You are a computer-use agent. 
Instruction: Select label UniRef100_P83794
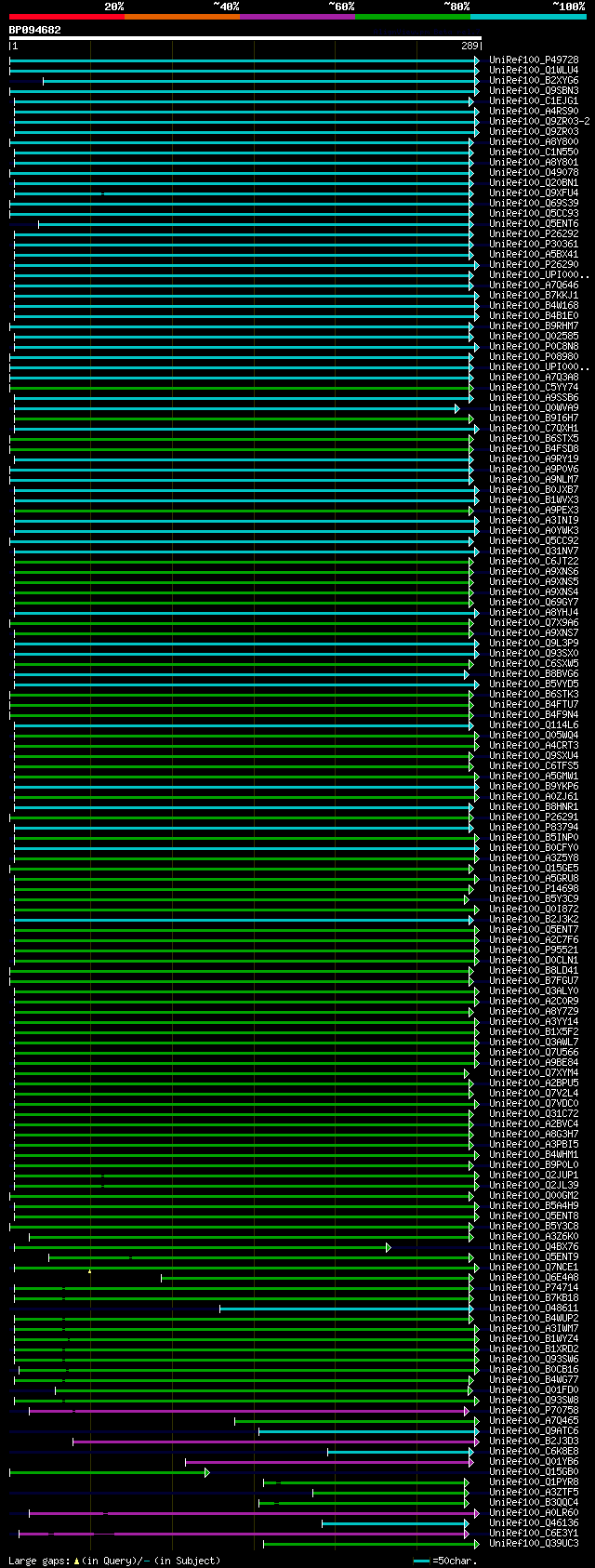click(x=534, y=827)
